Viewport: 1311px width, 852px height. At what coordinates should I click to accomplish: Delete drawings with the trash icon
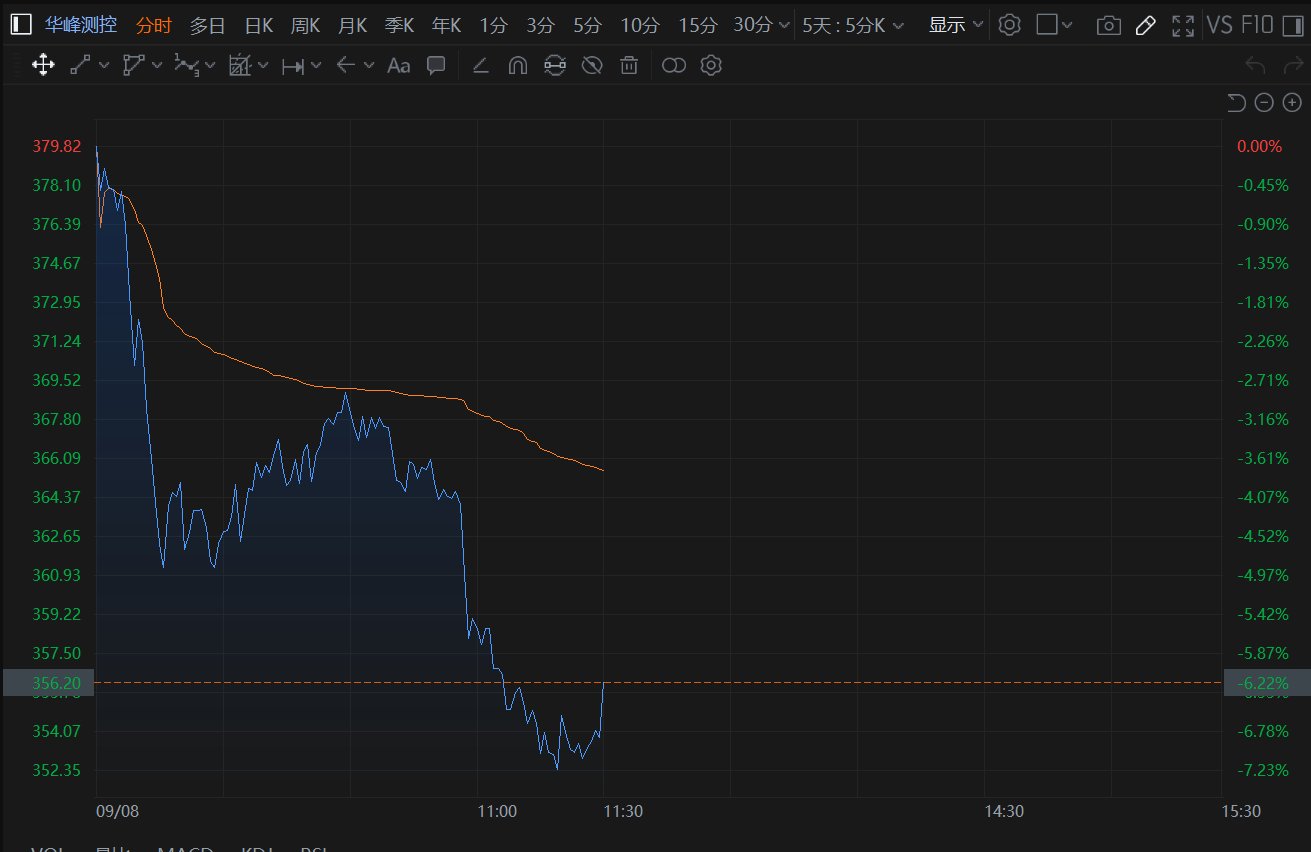click(x=629, y=66)
